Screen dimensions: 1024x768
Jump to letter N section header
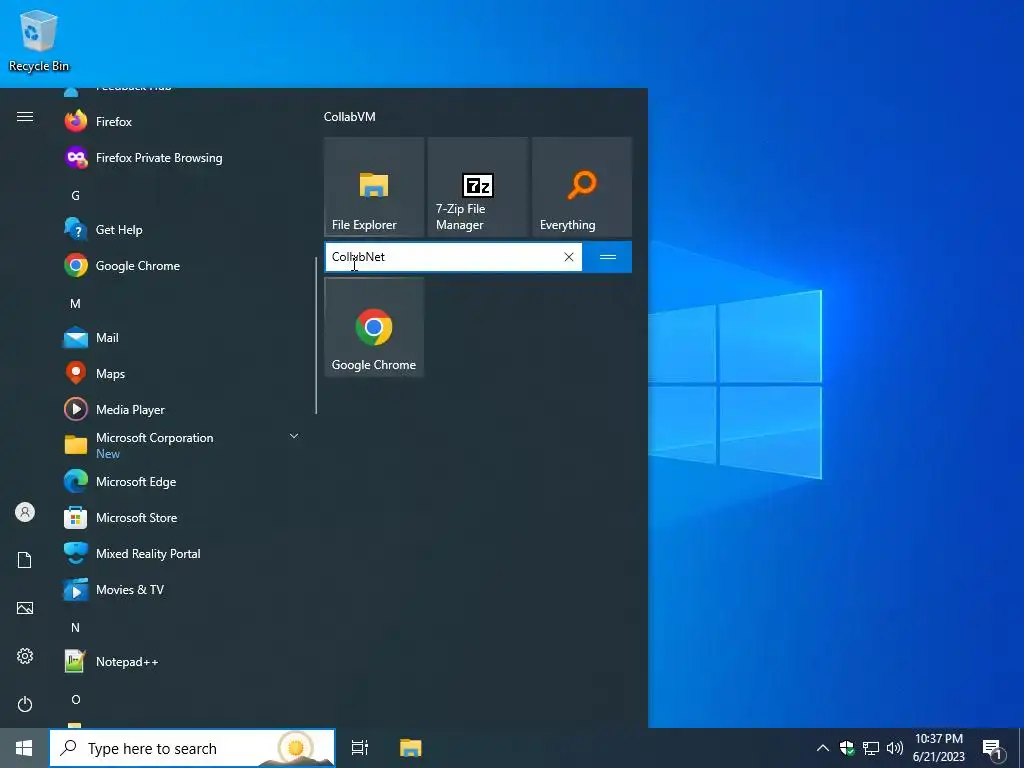[x=76, y=628]
